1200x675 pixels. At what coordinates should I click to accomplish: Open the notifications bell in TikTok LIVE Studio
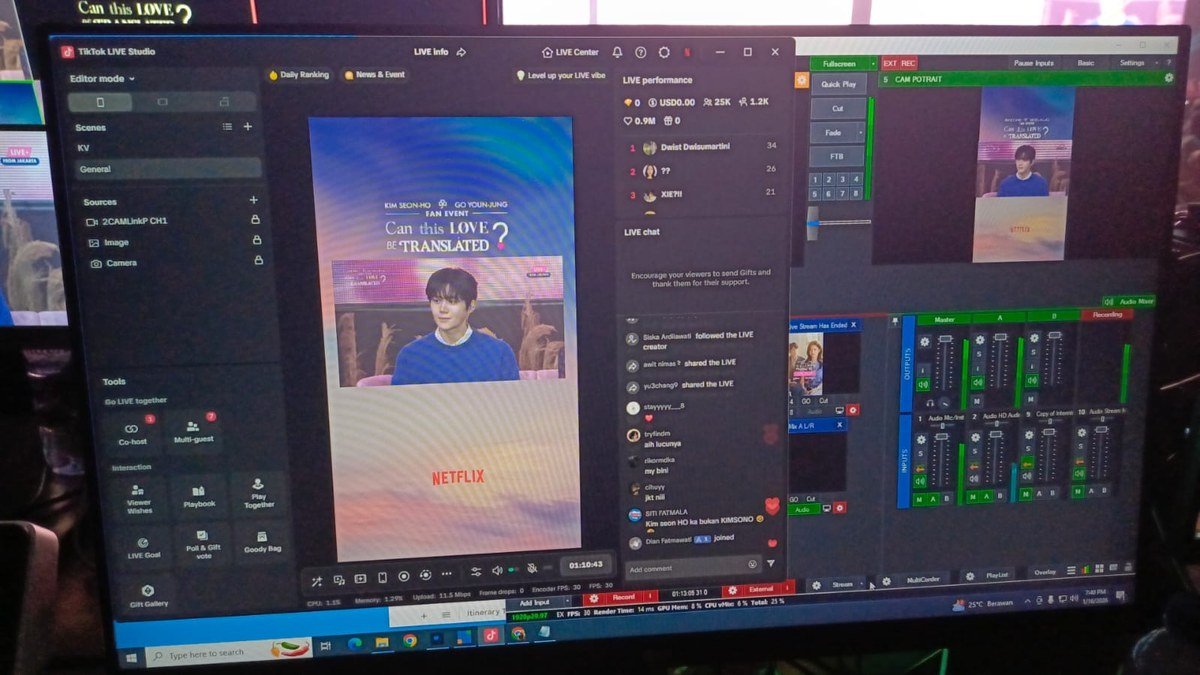click(x=617, y=52)
